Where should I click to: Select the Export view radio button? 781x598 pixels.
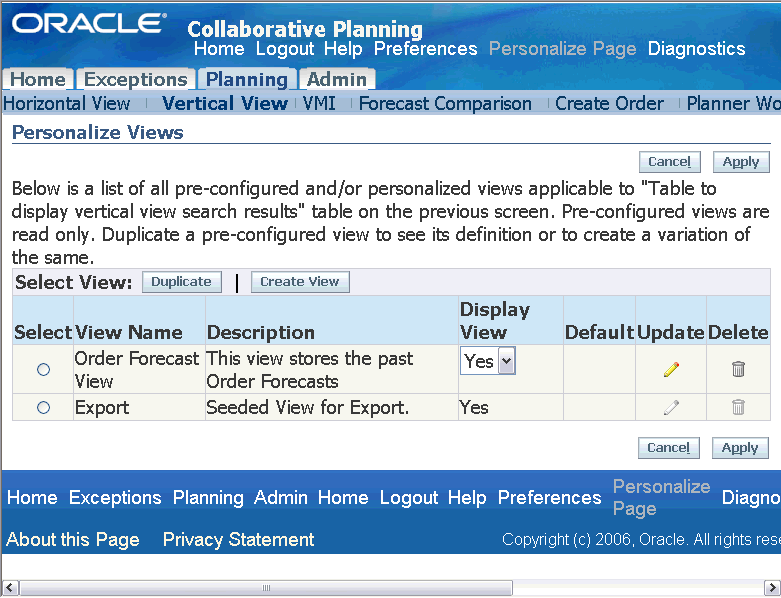[43, 408]
